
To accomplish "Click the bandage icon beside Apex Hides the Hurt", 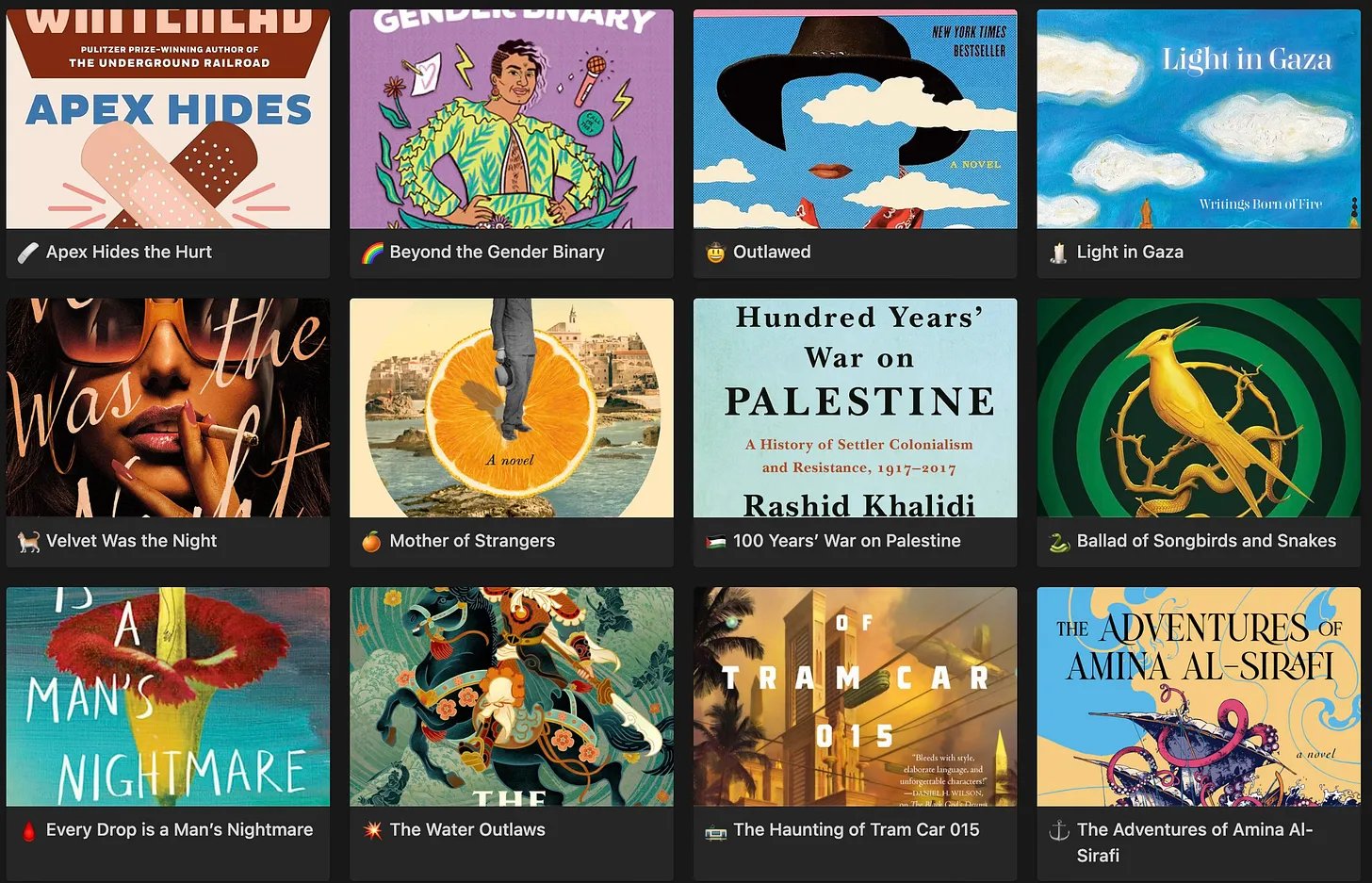I will pyautogui.click(x=28, y=253).
